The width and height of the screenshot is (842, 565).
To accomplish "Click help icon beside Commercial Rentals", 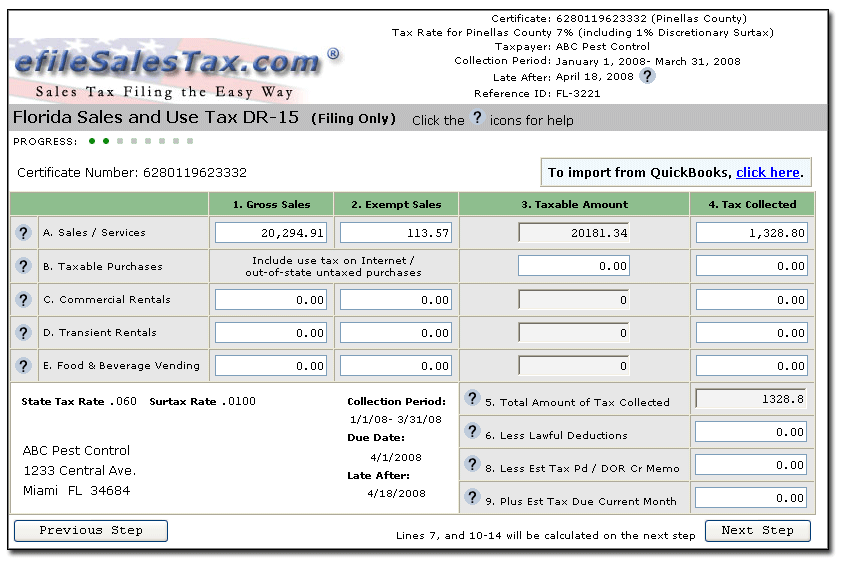I will point(23,299).
